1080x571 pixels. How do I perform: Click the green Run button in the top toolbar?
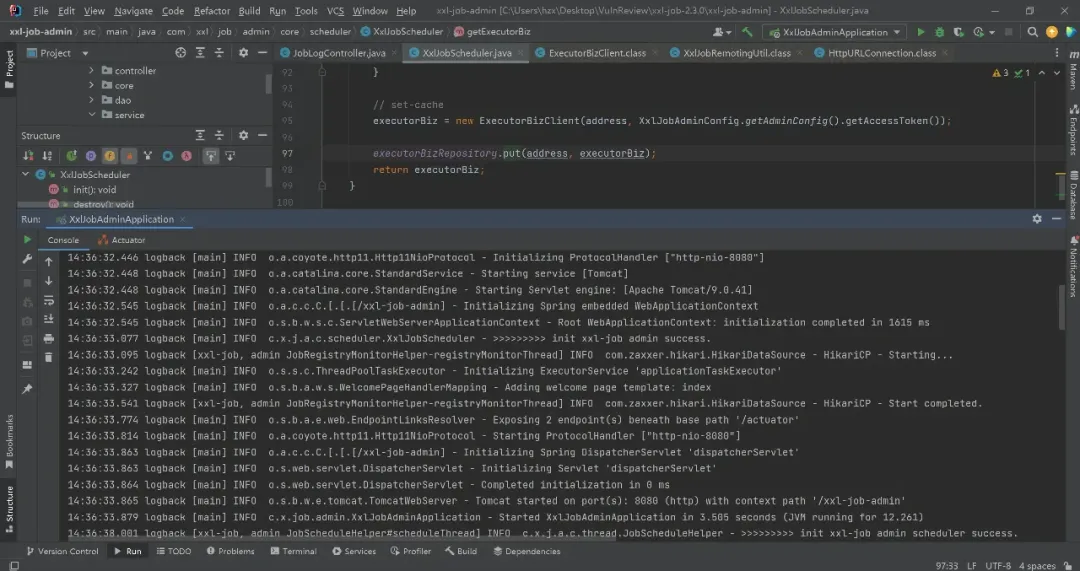[920, 32]
